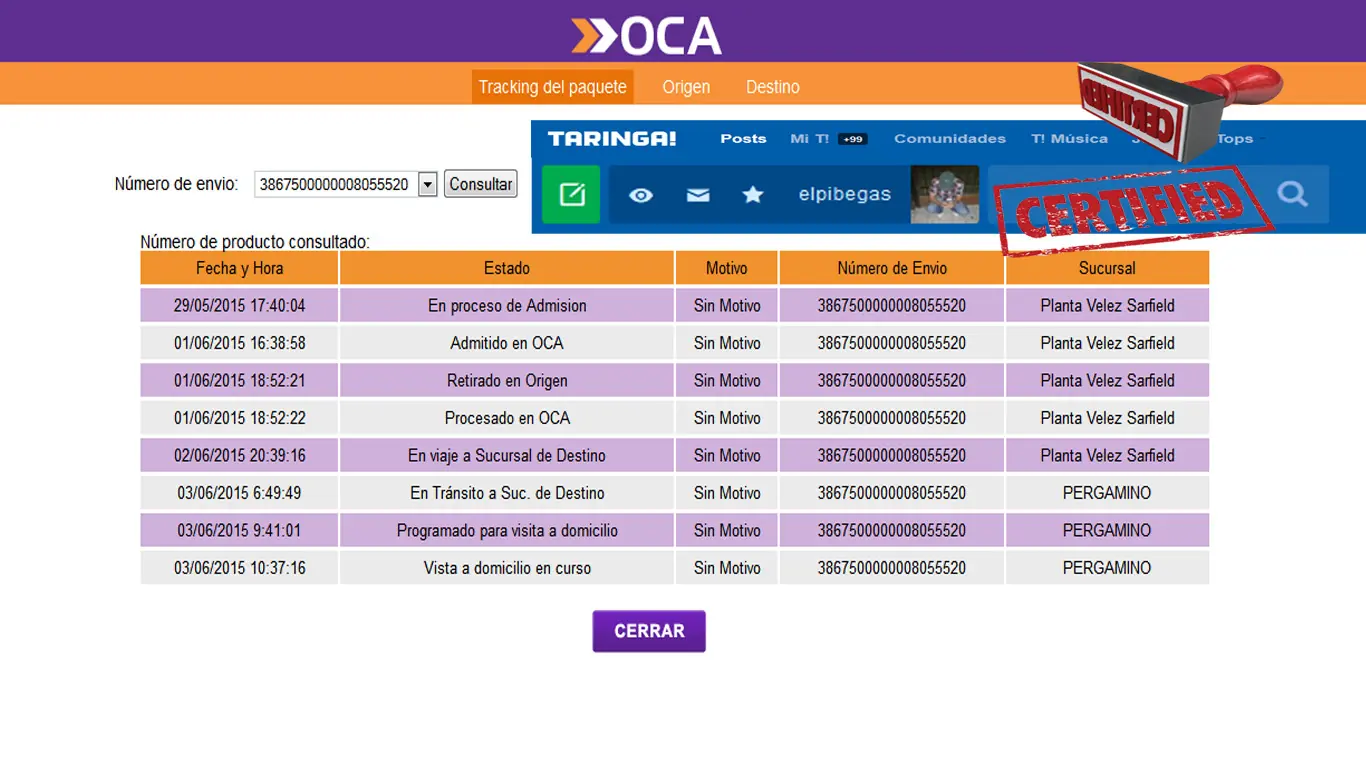Click the TARINGA! logo
1366x768 pixels.
[612, 139]
